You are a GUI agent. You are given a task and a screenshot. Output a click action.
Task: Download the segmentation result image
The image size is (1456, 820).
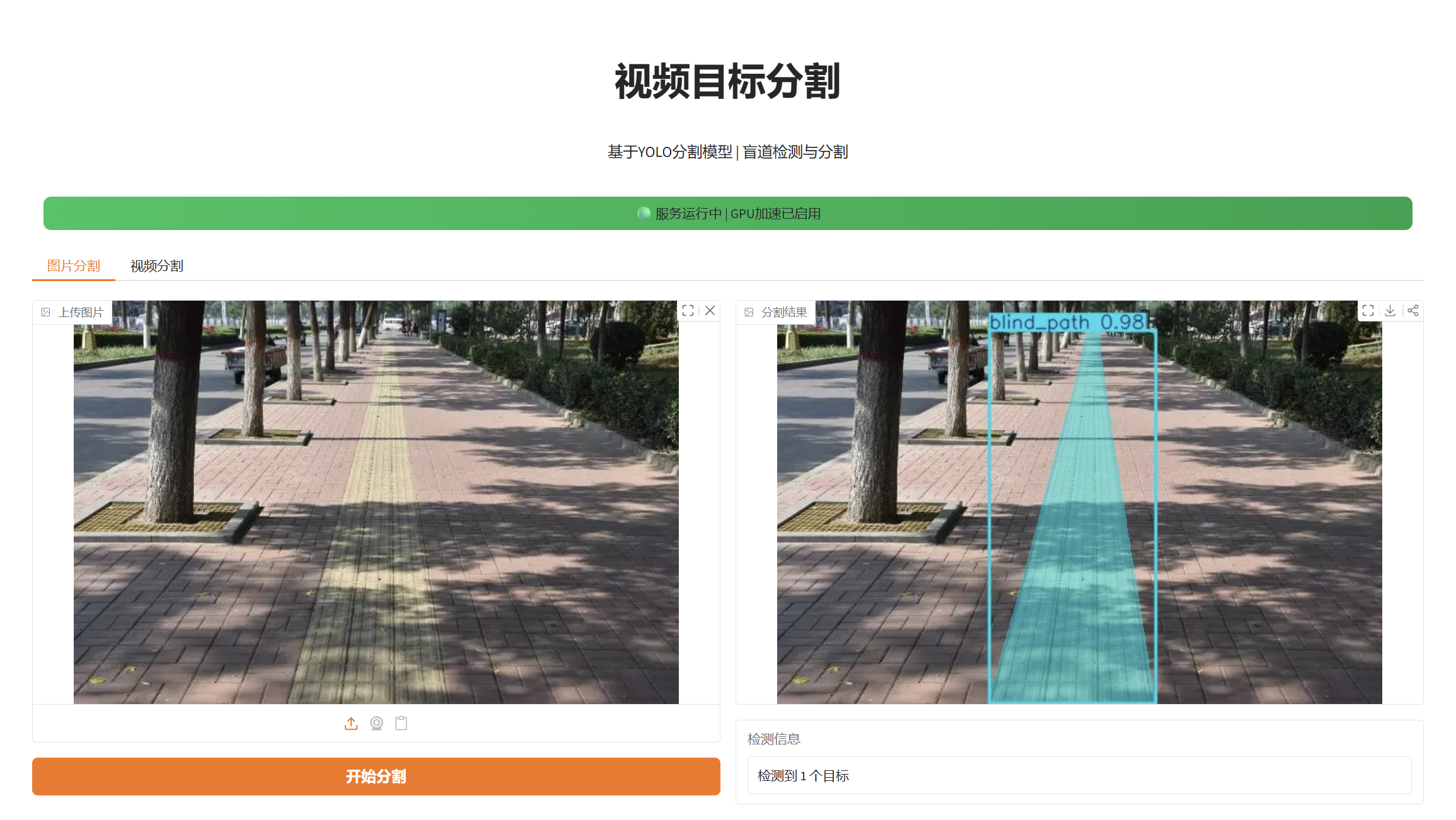(x=1390, y=311)
